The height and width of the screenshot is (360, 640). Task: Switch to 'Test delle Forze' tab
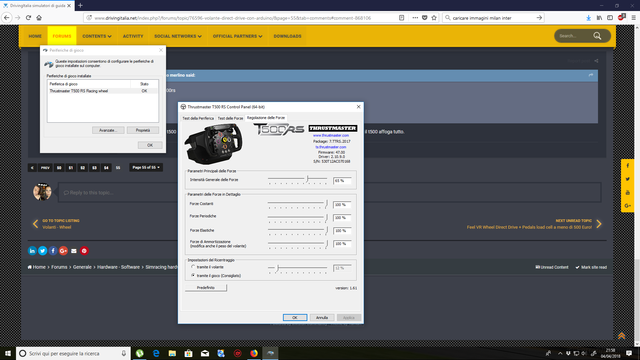230,118
